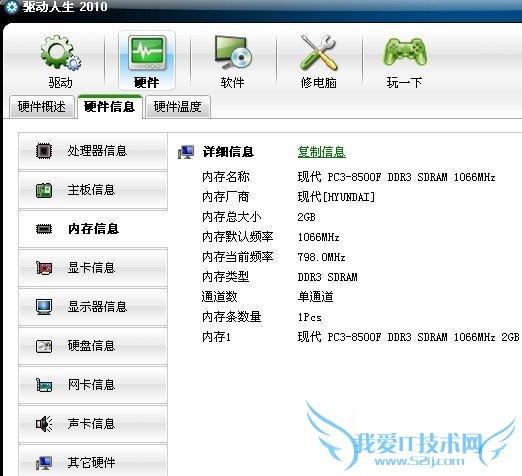Image resolution: width=522 pixels, height=476 pixels.
Task: Click the motherboard icon next to 主板信息
Action: click(44, 190)
